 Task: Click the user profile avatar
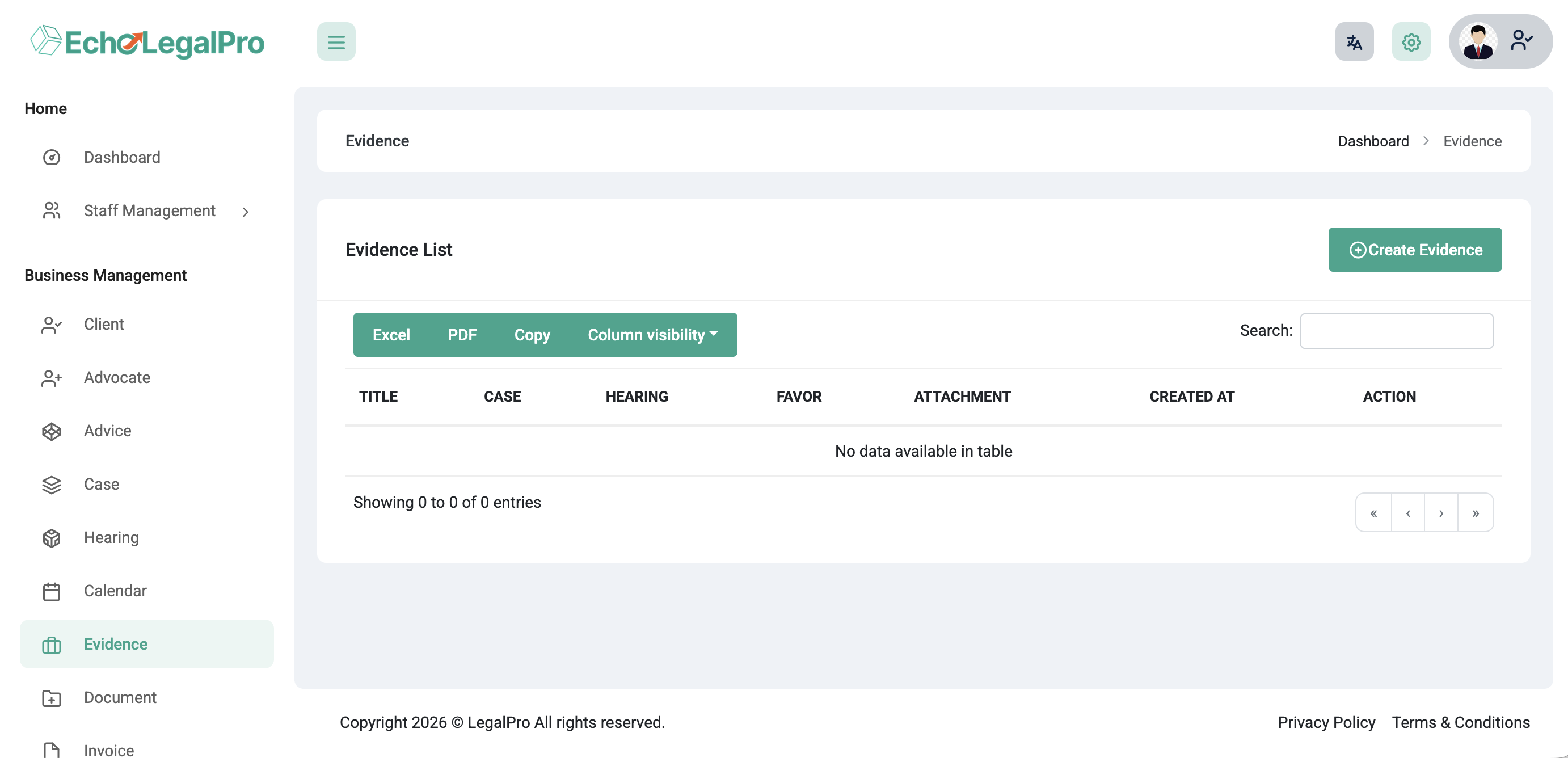[1477, 42]
